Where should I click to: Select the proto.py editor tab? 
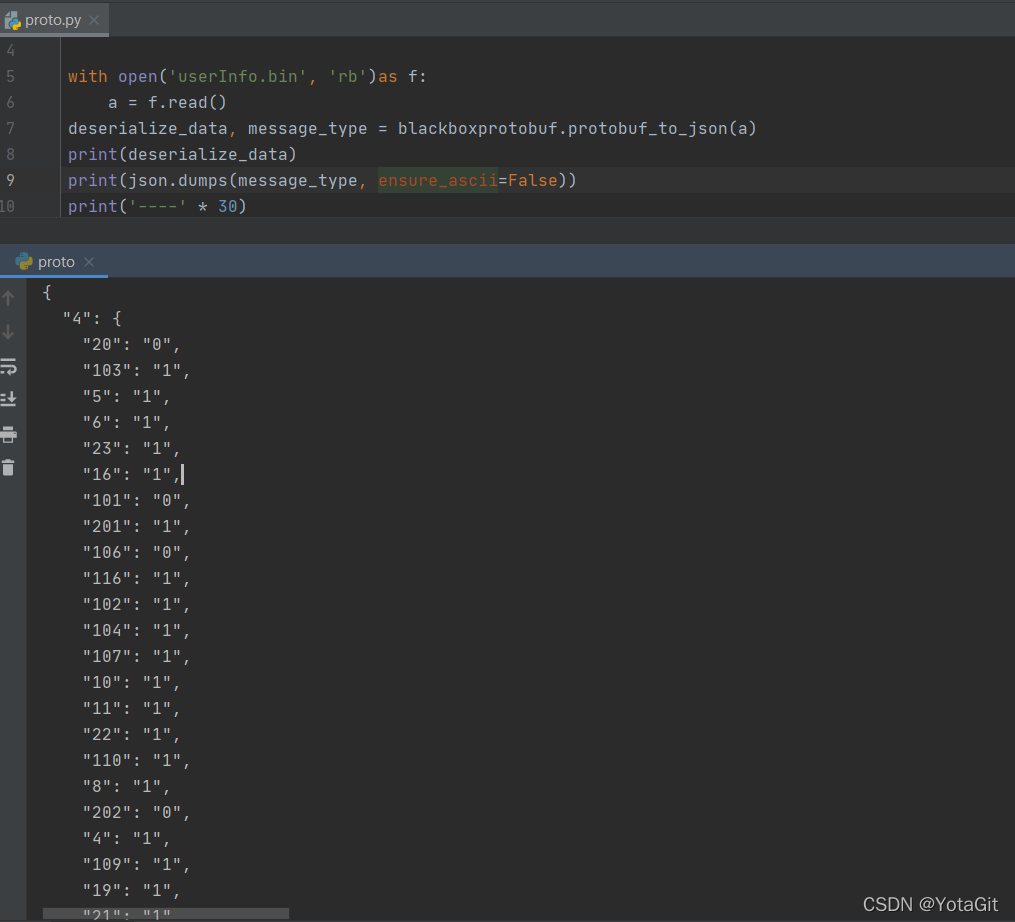54,20
